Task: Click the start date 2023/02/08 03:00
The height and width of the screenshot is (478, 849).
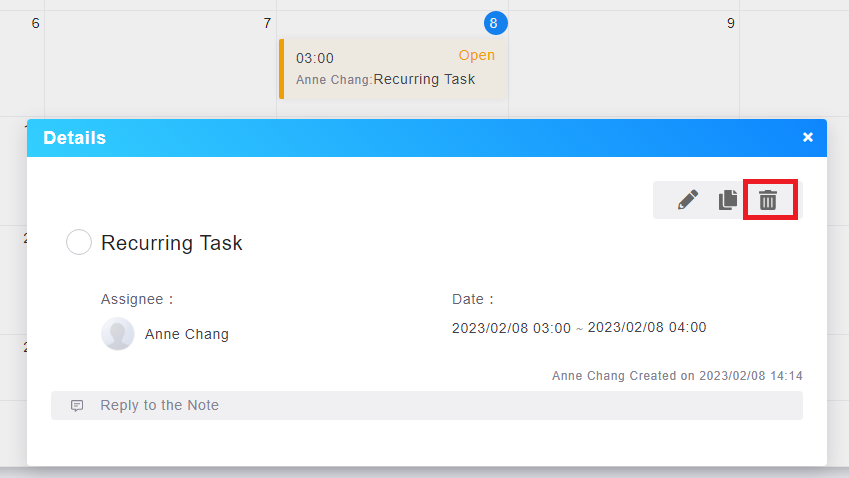Action: point(511,328)
